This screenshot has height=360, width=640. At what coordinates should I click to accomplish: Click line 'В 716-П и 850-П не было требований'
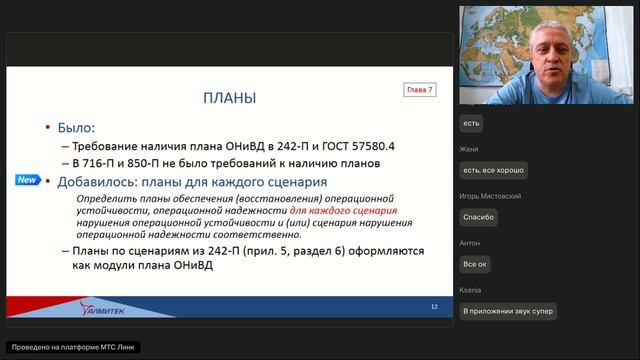coord(226,163)
